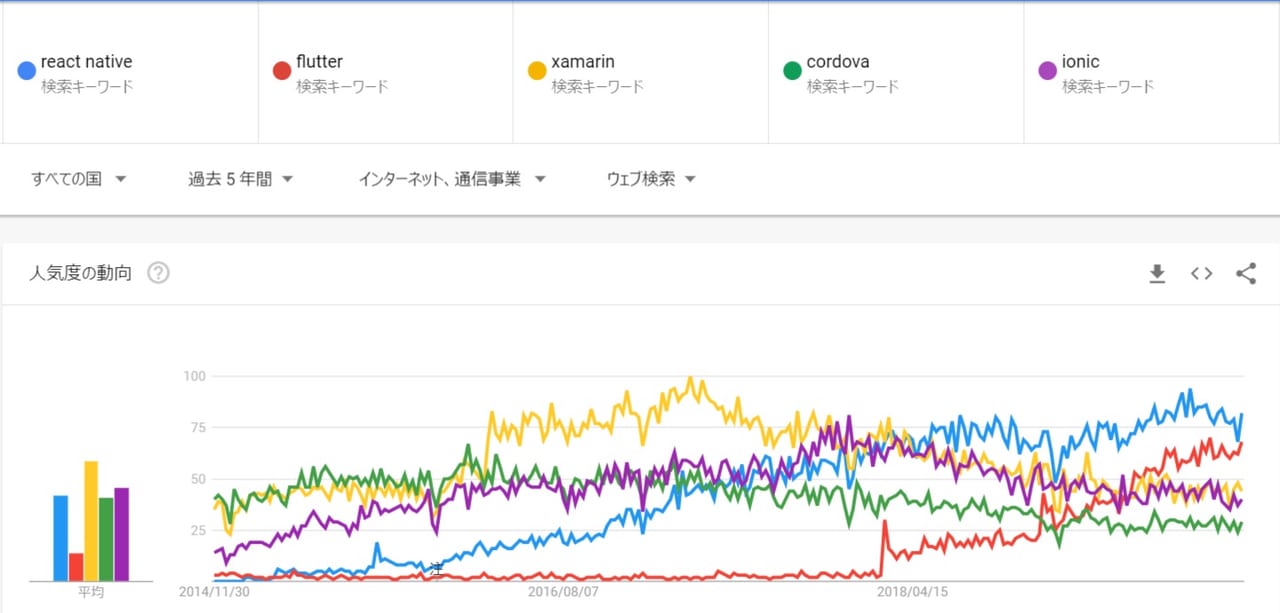The height and width of the screenshot is (613, 1280).
Task: Click the purple ionic color dot
Action: pyautogui.click(x=1047, y=71)
